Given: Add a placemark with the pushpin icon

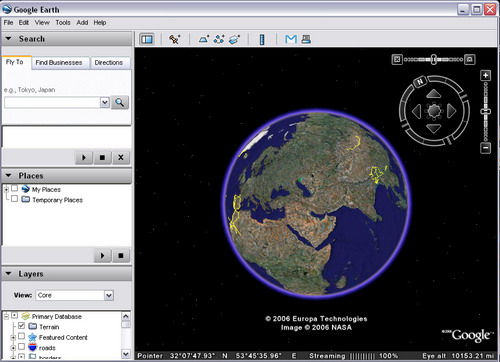Looking at the screenshot, I should [x=174, y=39].
